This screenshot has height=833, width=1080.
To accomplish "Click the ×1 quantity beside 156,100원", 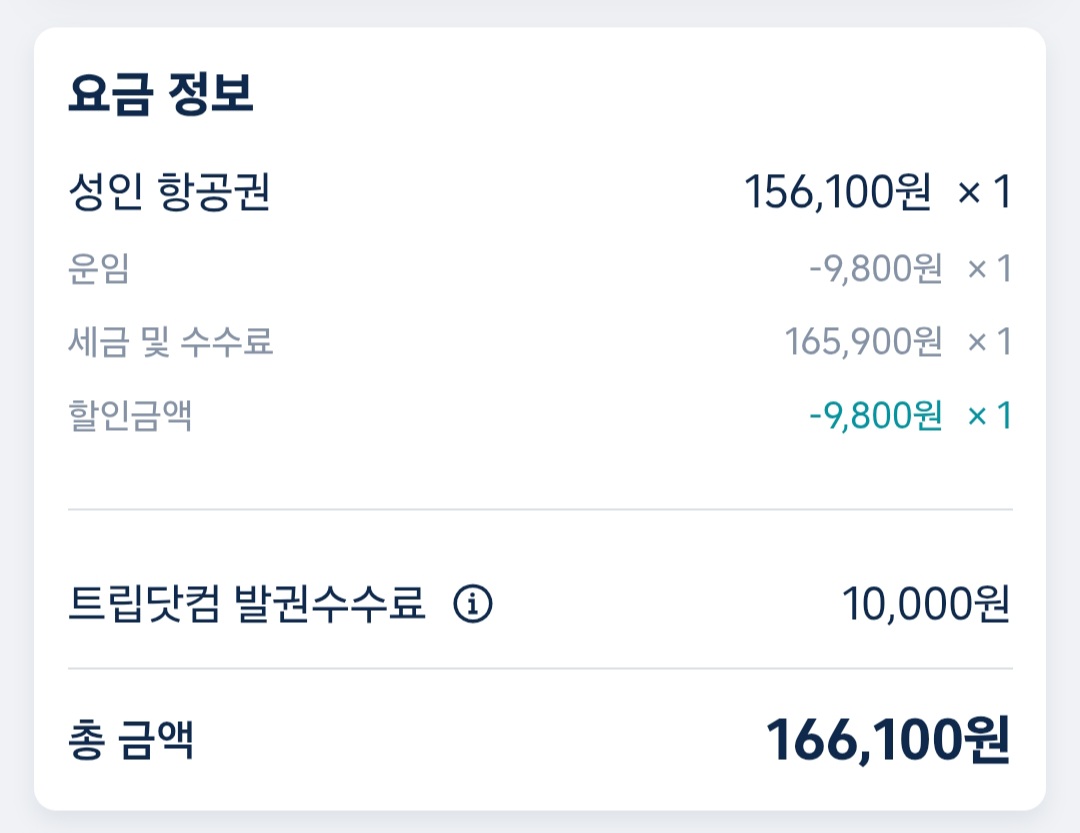I will (985, 192).
